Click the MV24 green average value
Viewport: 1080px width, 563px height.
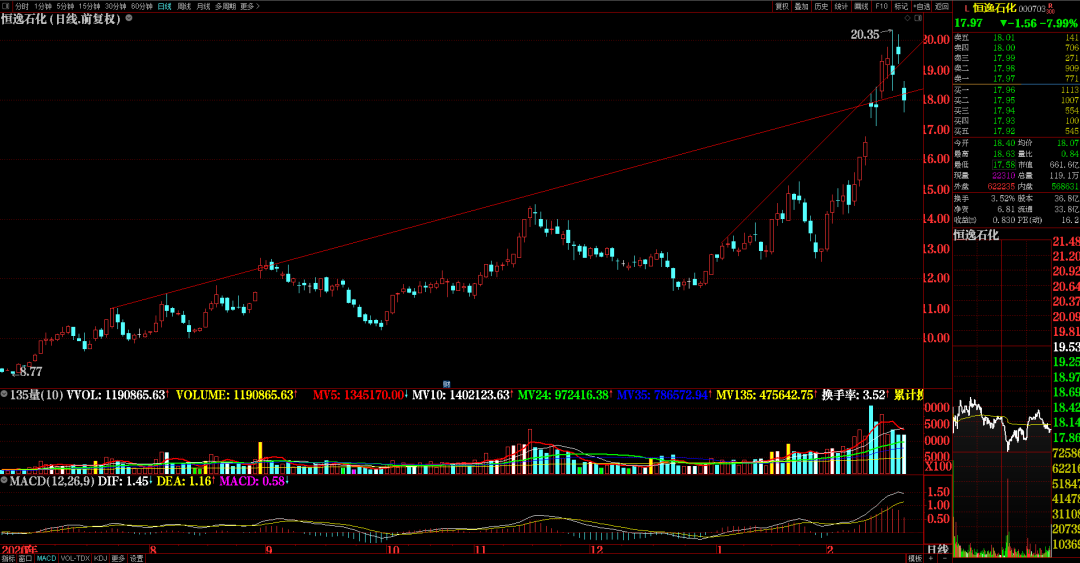[563, 395]
